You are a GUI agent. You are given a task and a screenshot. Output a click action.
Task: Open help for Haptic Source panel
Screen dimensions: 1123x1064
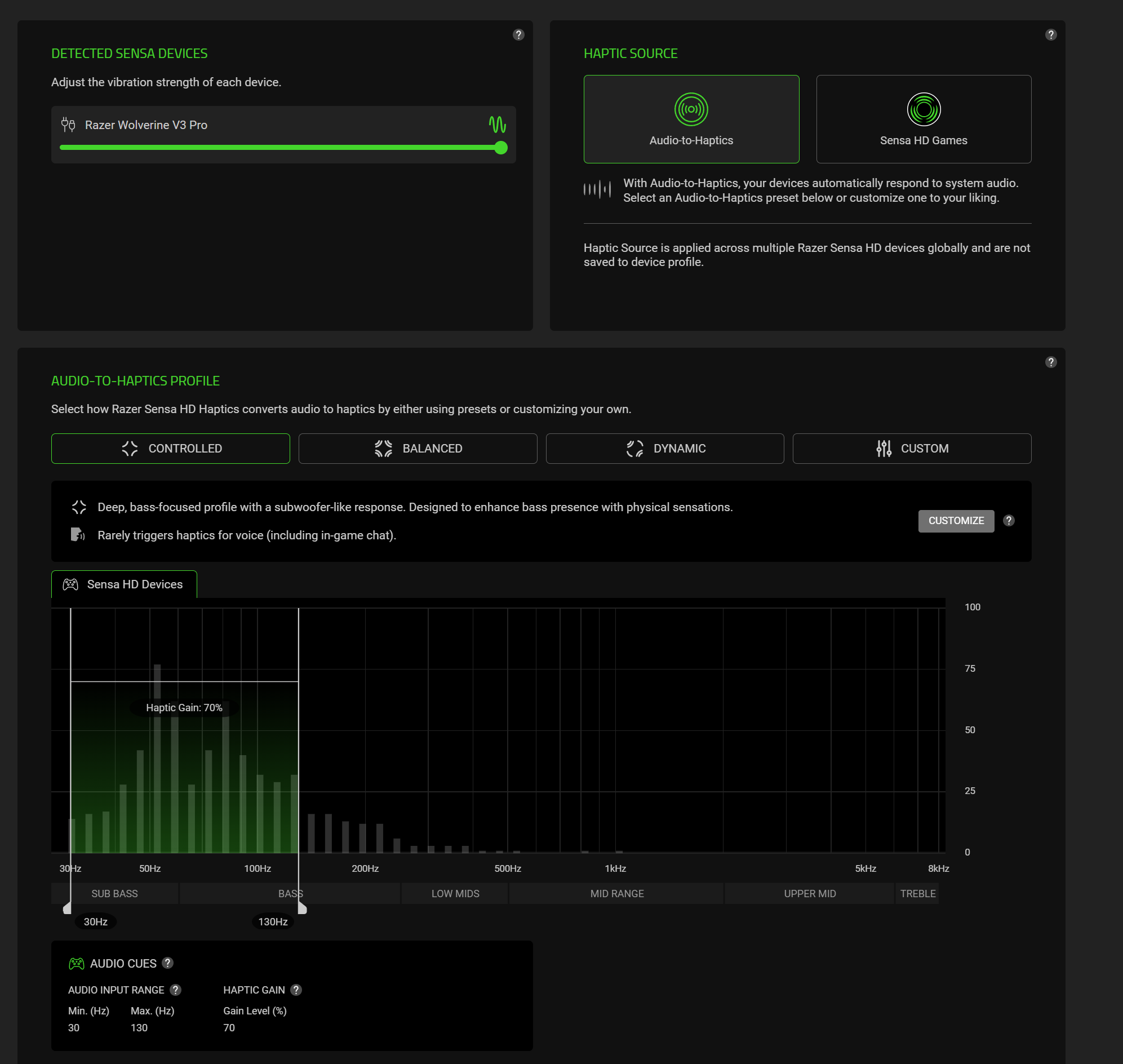[x=1051, y=34]
